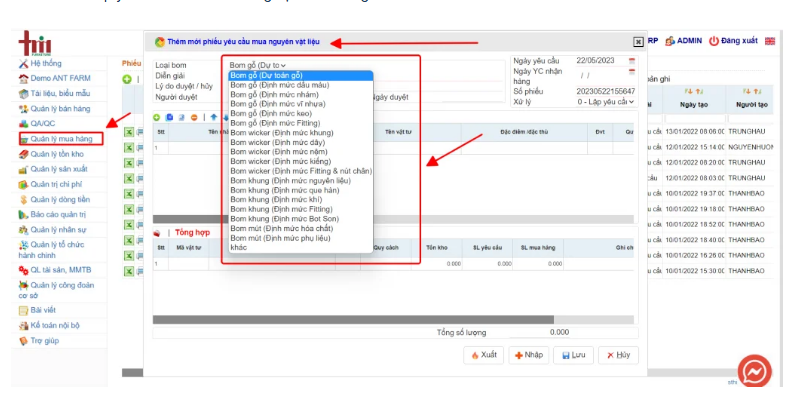Open the Hệ thống sidebar menu

pos(45,63)
